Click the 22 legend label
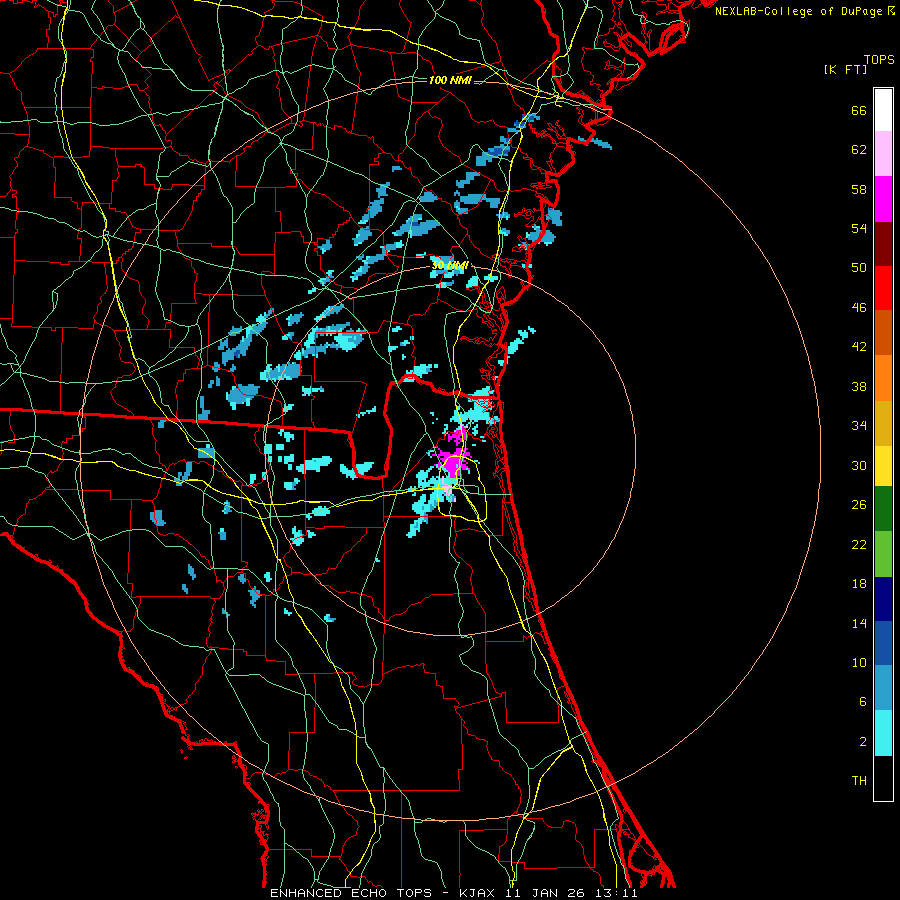The width and height of the screenshot is (900, 900). 859,544
